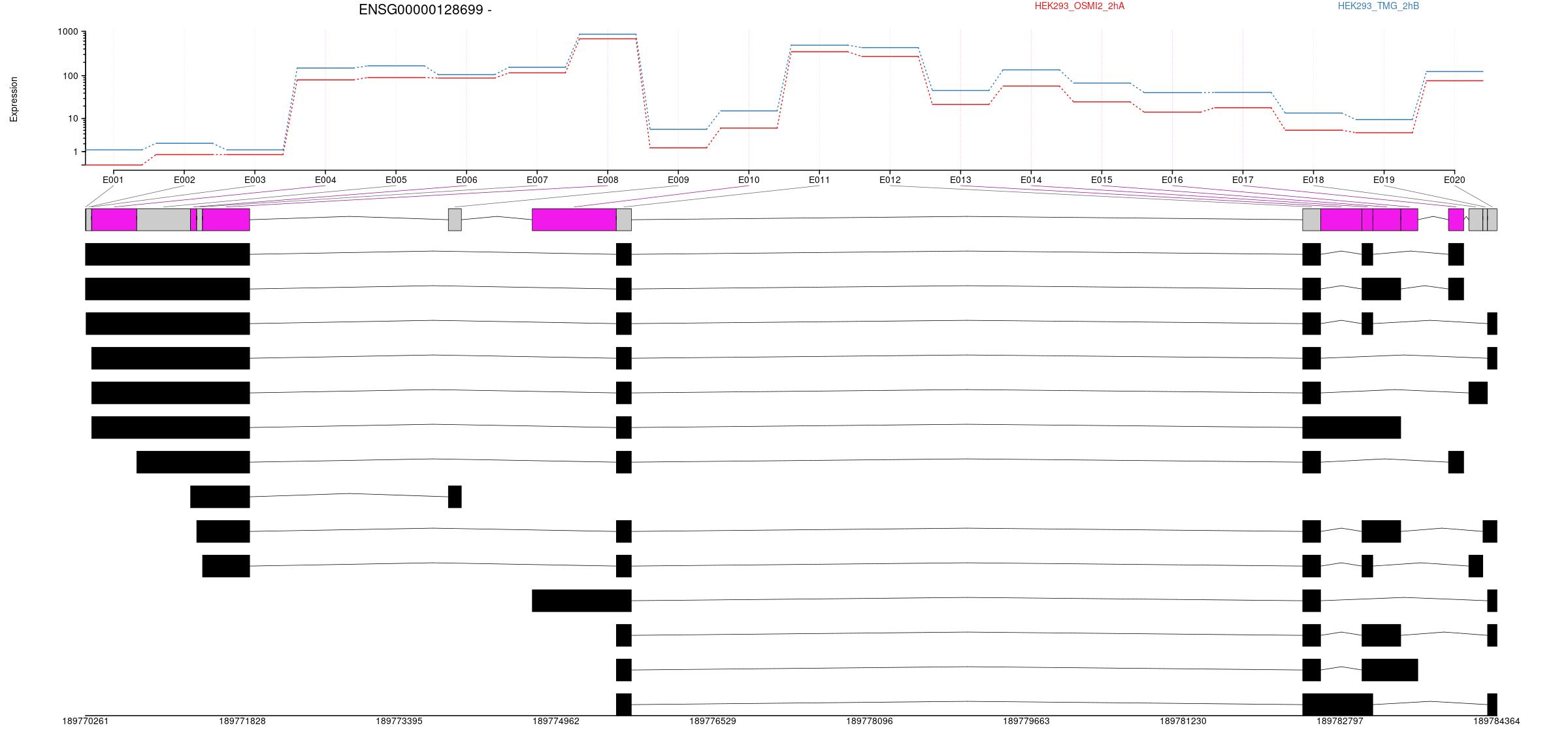Click the Expression y-axis label
The image size is (1568, 732).
click(x=14, y=99)
